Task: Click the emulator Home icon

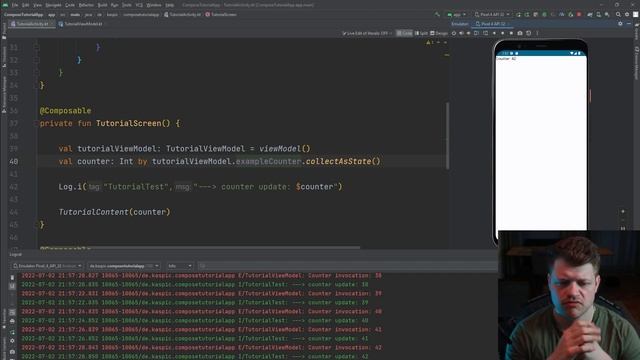Action: pyautogui.click(x=502, y=33)
